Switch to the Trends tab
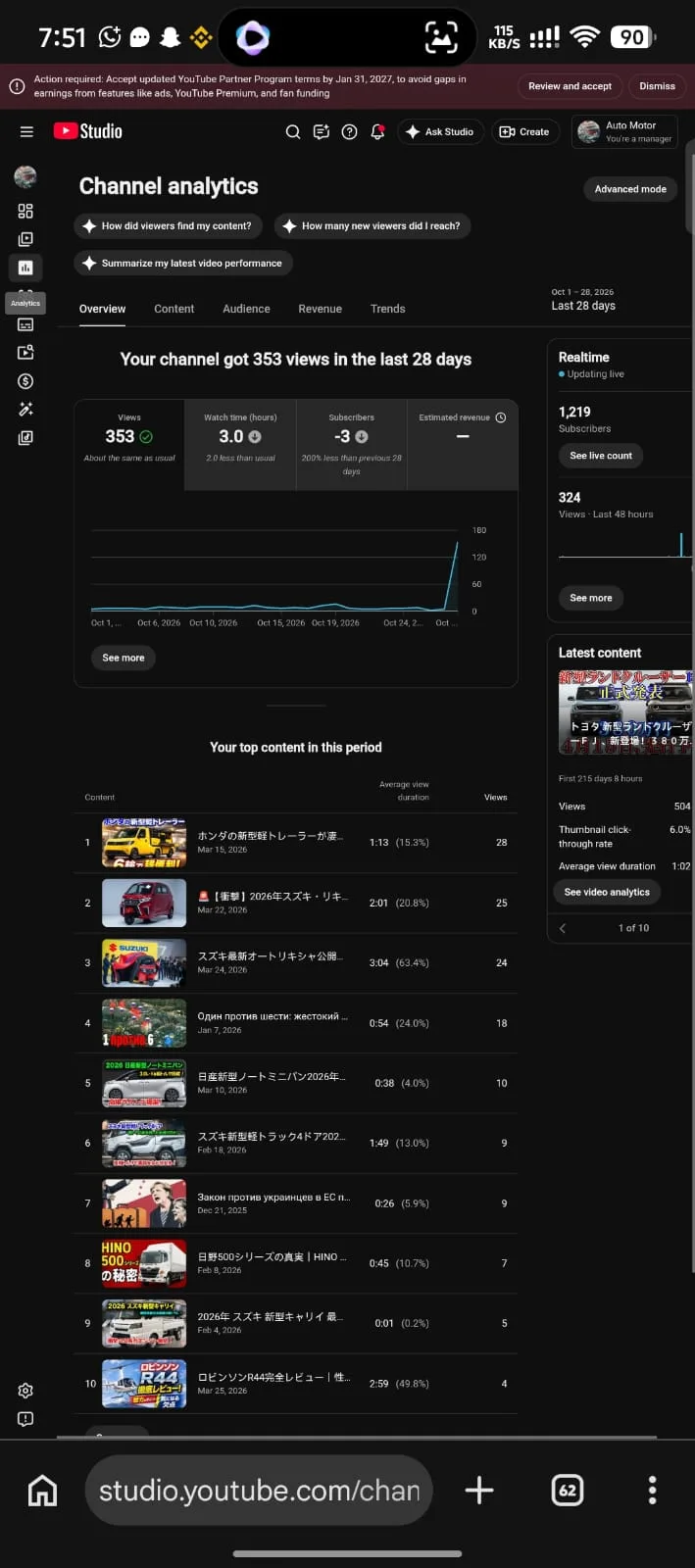The image size is (695, 1568). 387,309
